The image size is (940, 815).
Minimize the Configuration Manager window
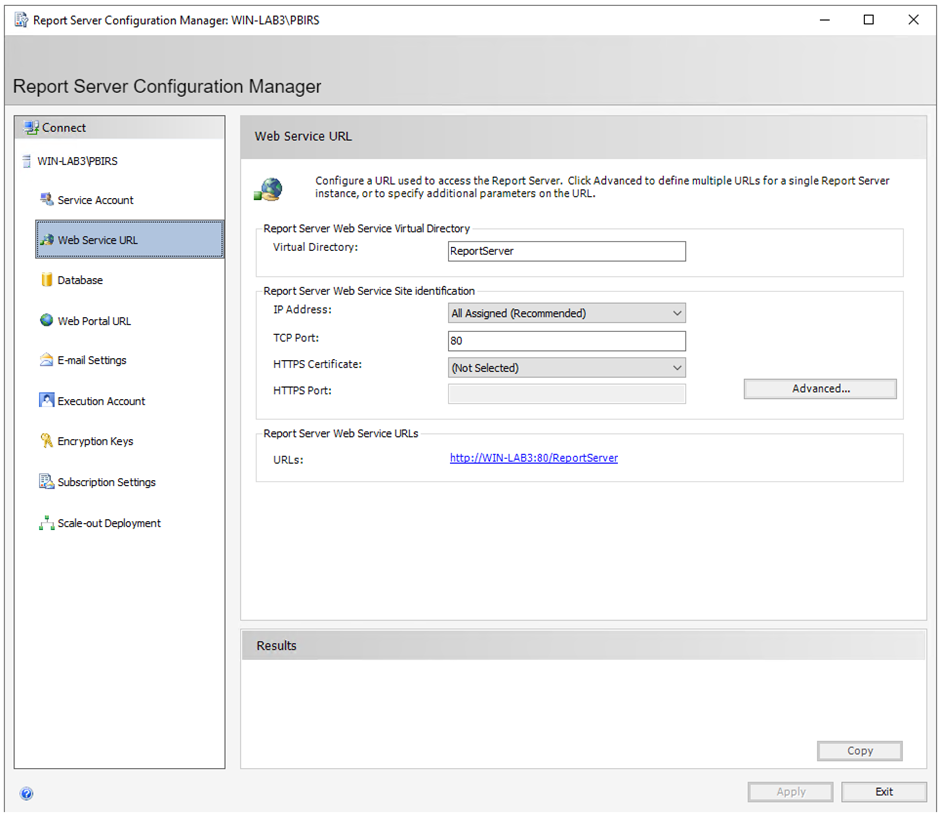(825, 20)
